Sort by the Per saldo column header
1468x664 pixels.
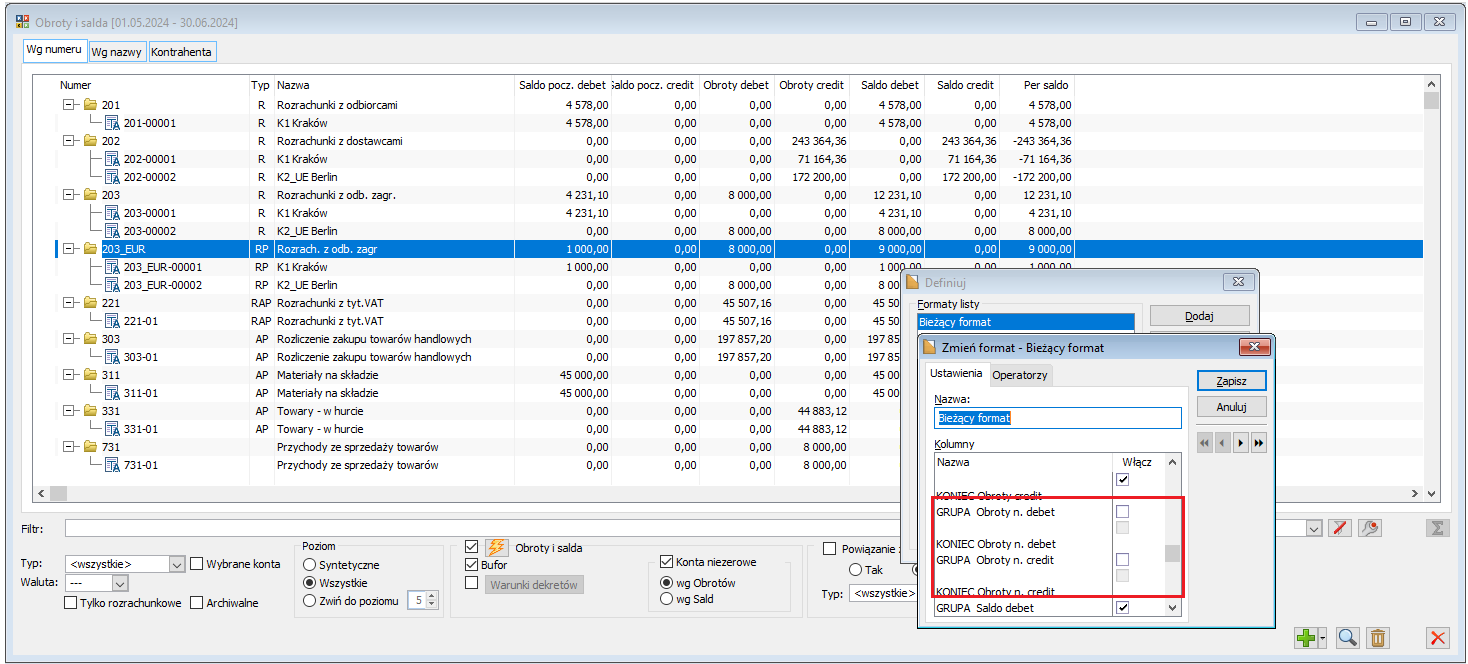(x=1036, y=85)
